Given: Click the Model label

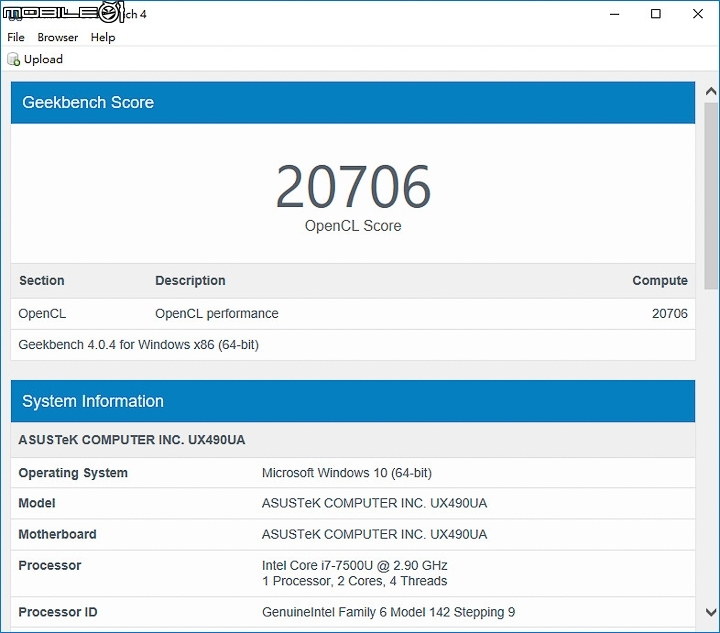Looking at the screenshot, I should pos(37,503).
